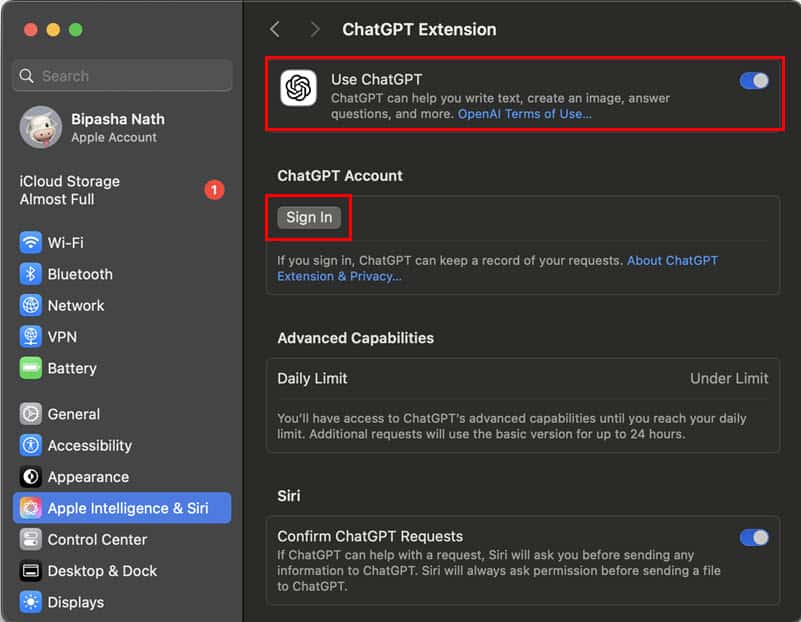Viewport: 801px width, 622px height.
Task: Go forward using the right chevron
Action: point(315,30)
